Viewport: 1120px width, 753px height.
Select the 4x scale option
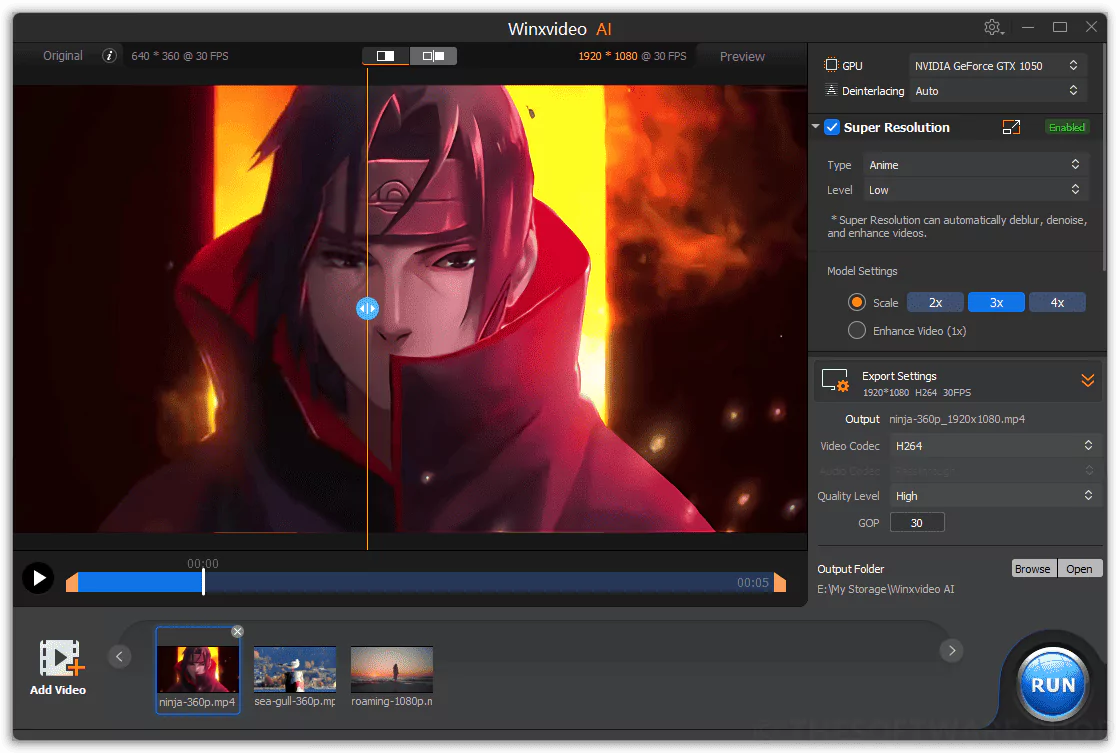pyautogui.click(x=1057, y=302)
